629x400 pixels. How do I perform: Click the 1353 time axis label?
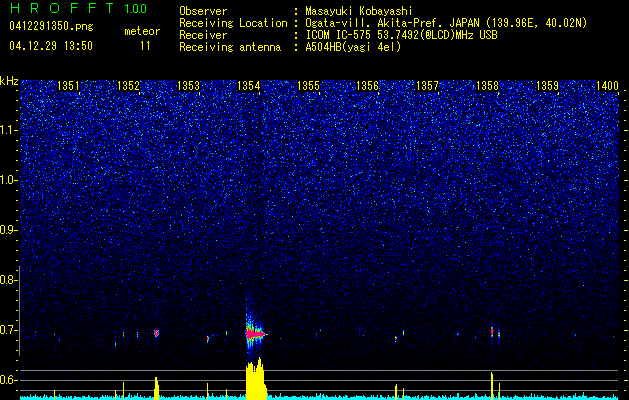click(188, 86)
